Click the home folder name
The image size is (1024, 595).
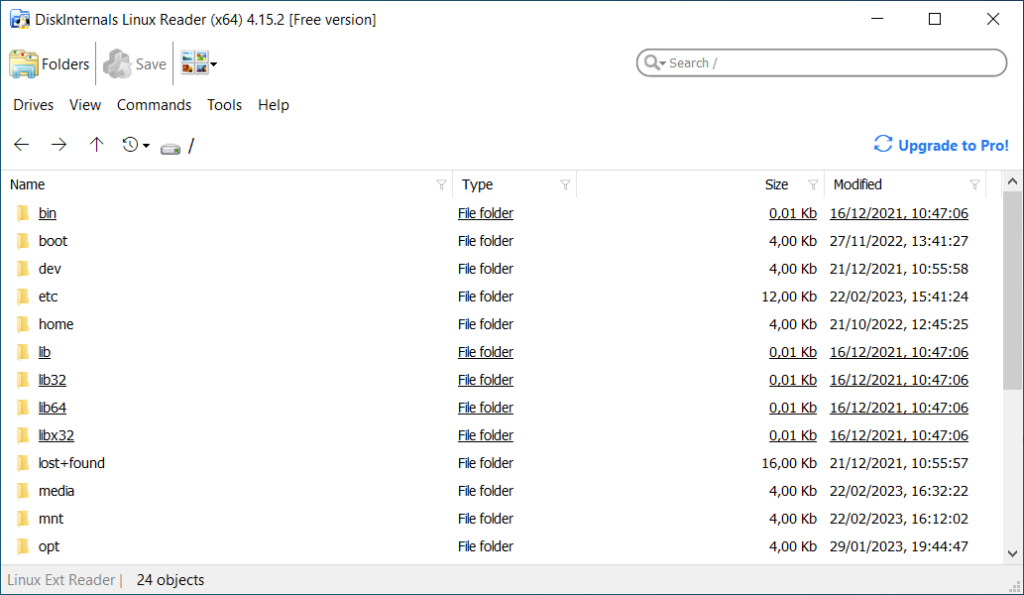point(56,324)
